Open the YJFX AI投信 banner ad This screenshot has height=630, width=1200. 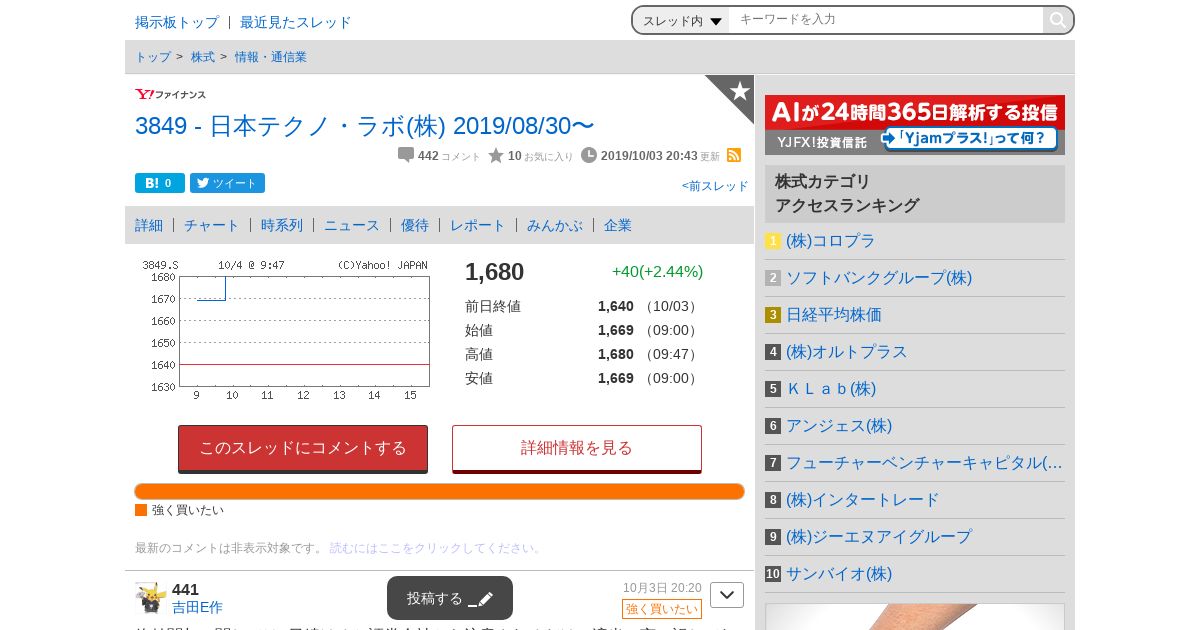pos(915,125)
